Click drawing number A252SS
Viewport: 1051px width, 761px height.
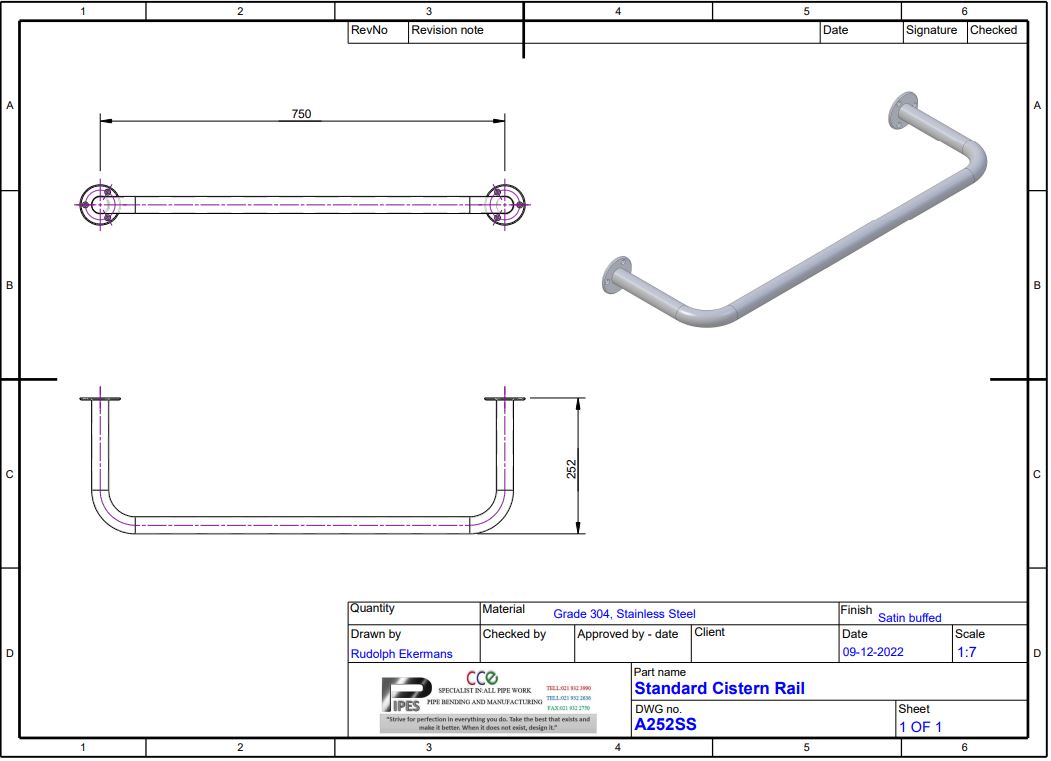click(665, 724)
